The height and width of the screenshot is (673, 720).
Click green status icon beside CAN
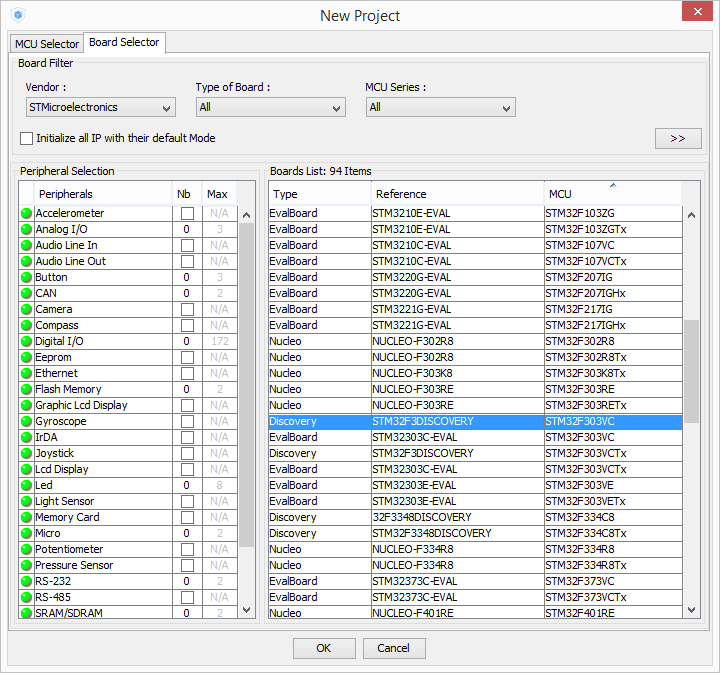point(27,293)
